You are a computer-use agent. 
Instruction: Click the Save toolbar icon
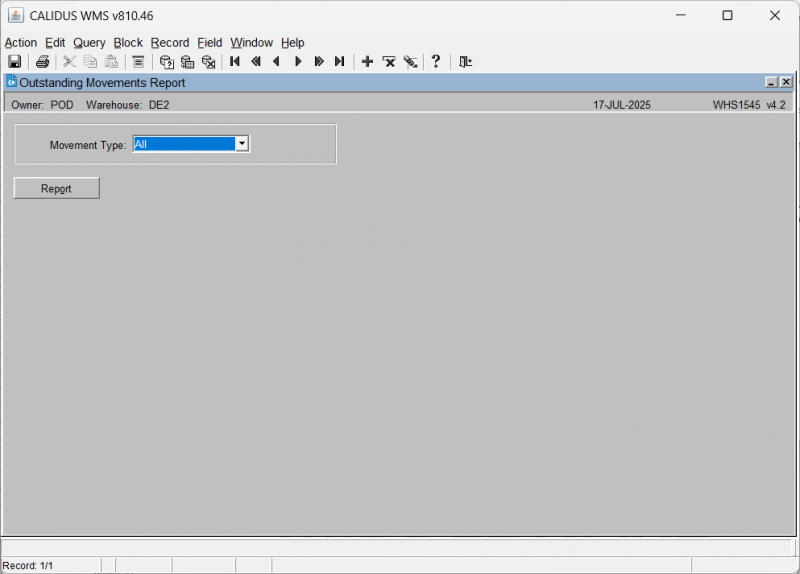pos(14,62)
